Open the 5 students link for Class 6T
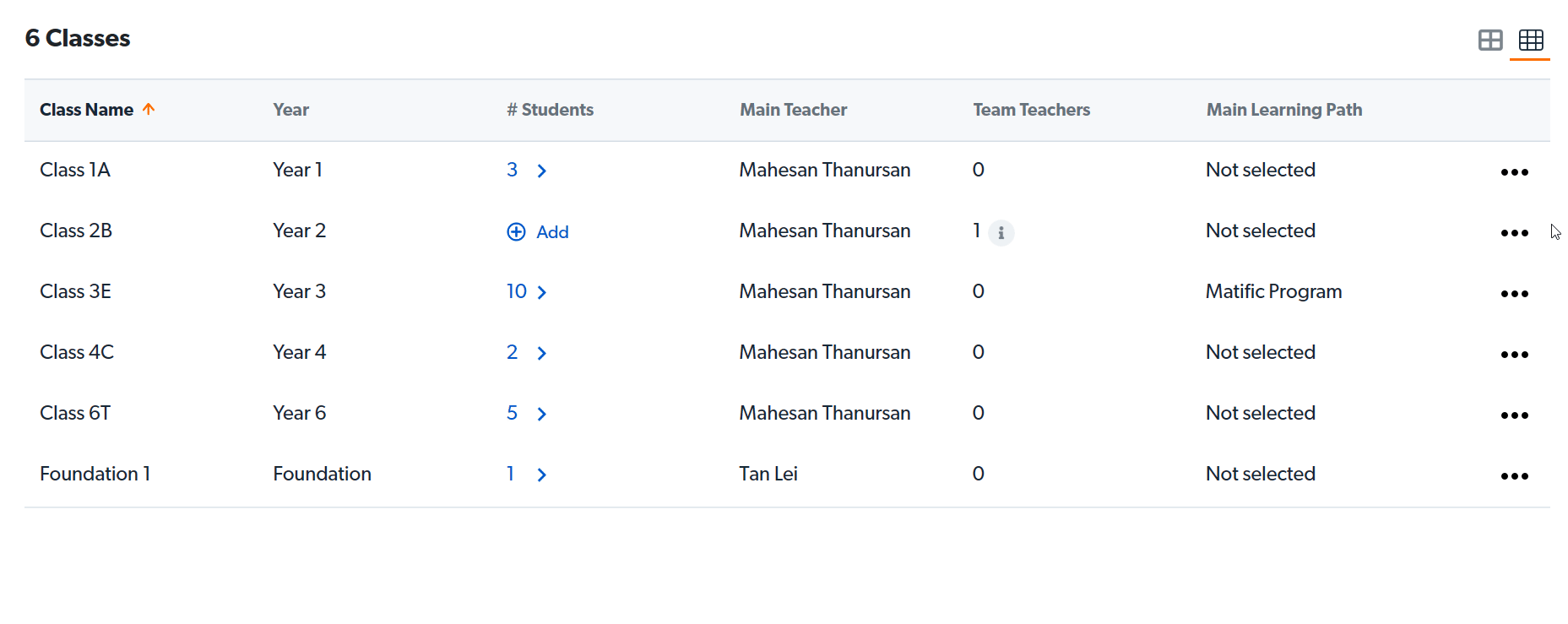1568x624 pixels. click(512, 413)
